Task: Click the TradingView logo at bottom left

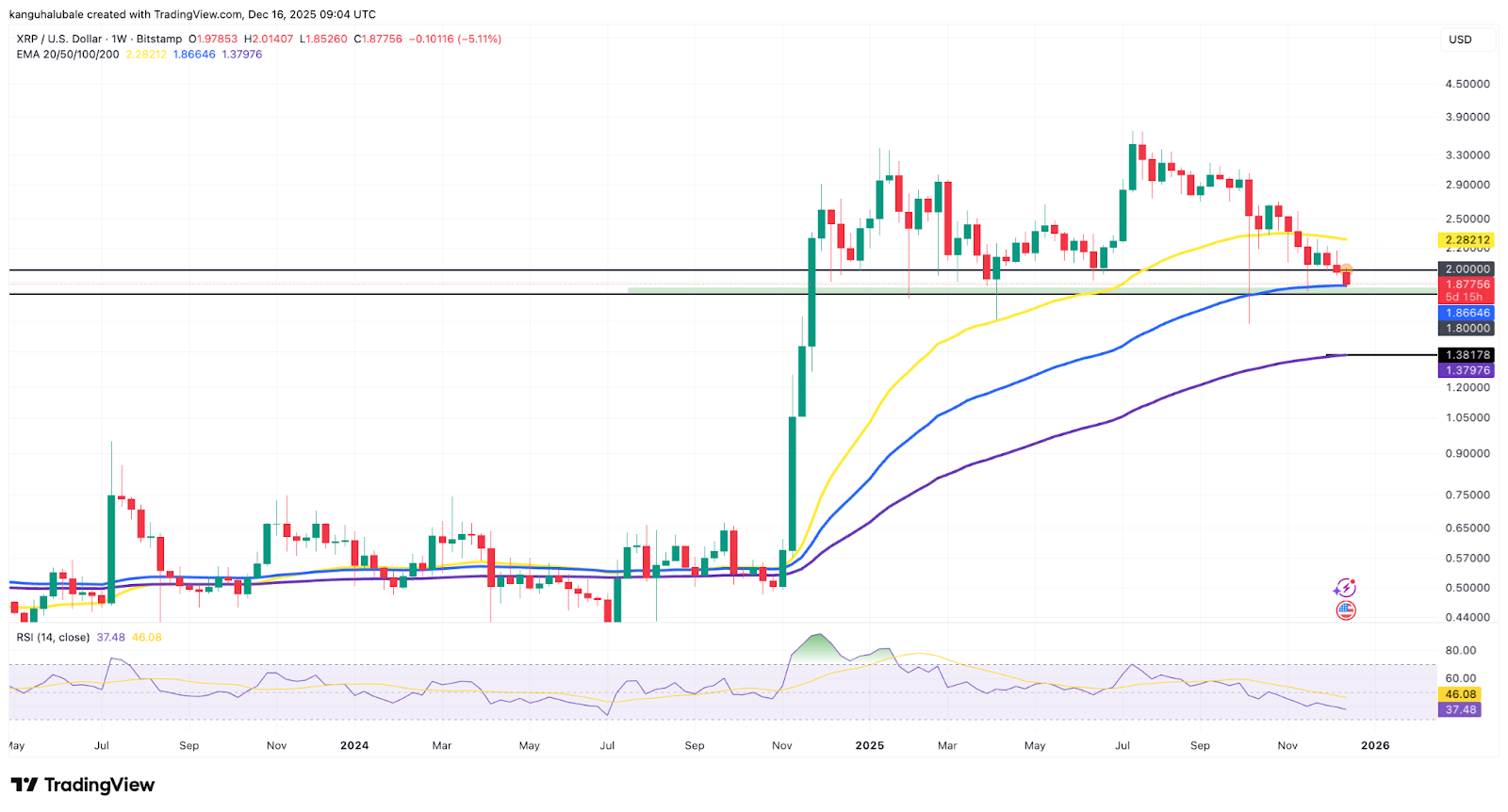Action: click(x=83, y=785)
